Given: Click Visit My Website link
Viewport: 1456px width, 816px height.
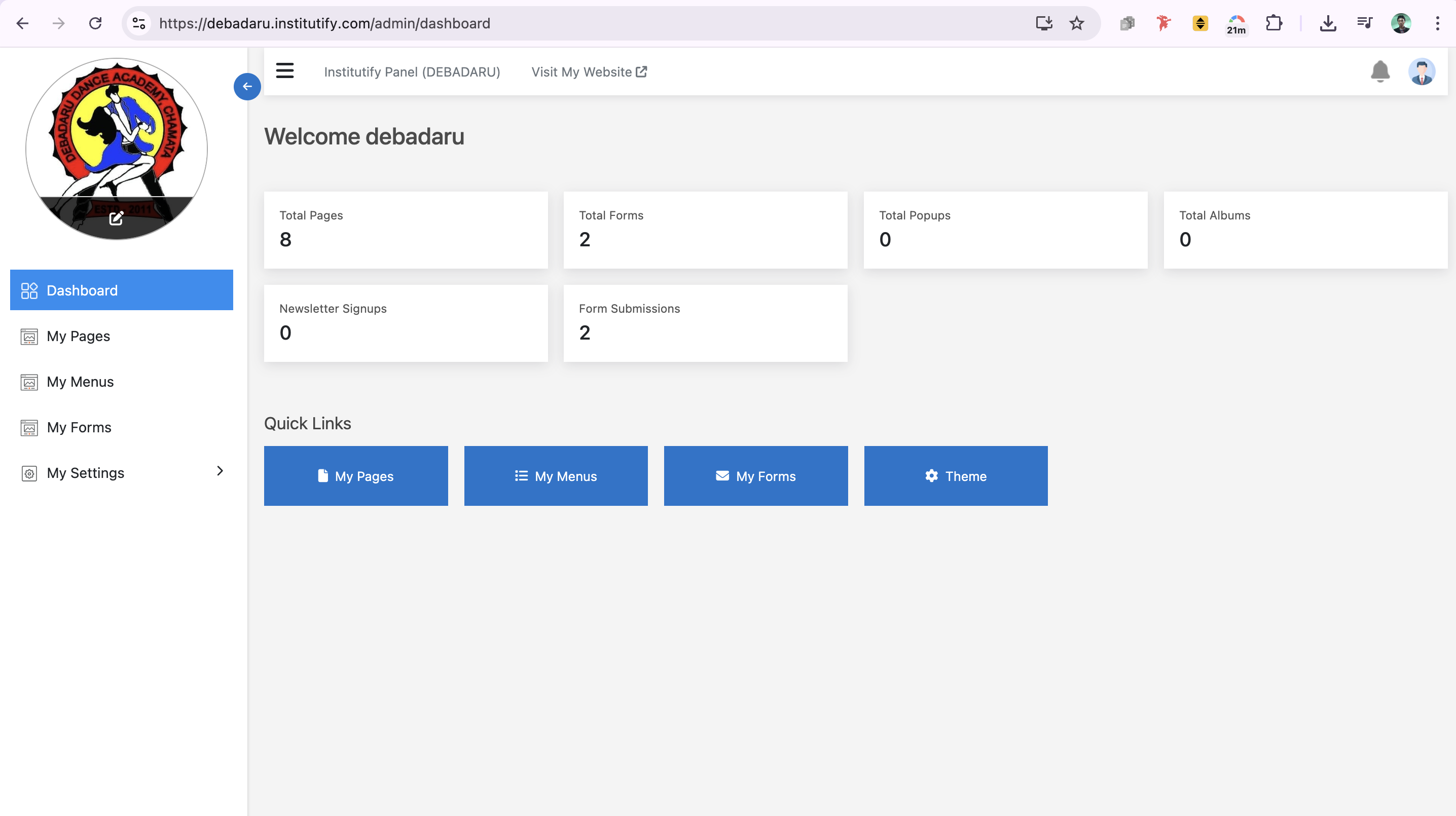Looking at the screenshot, I should [589, 72].
